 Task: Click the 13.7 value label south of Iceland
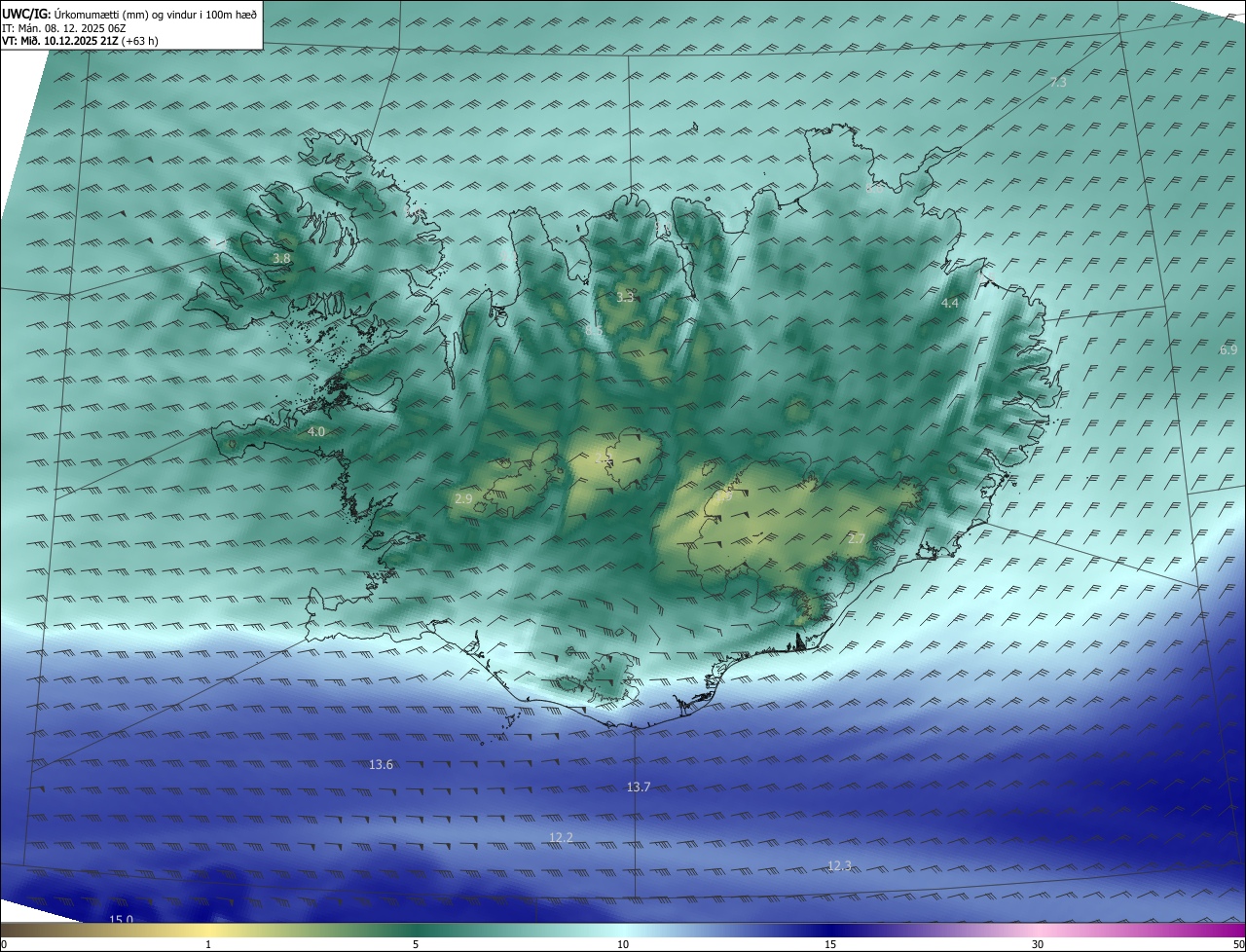[x=639, y=787]
